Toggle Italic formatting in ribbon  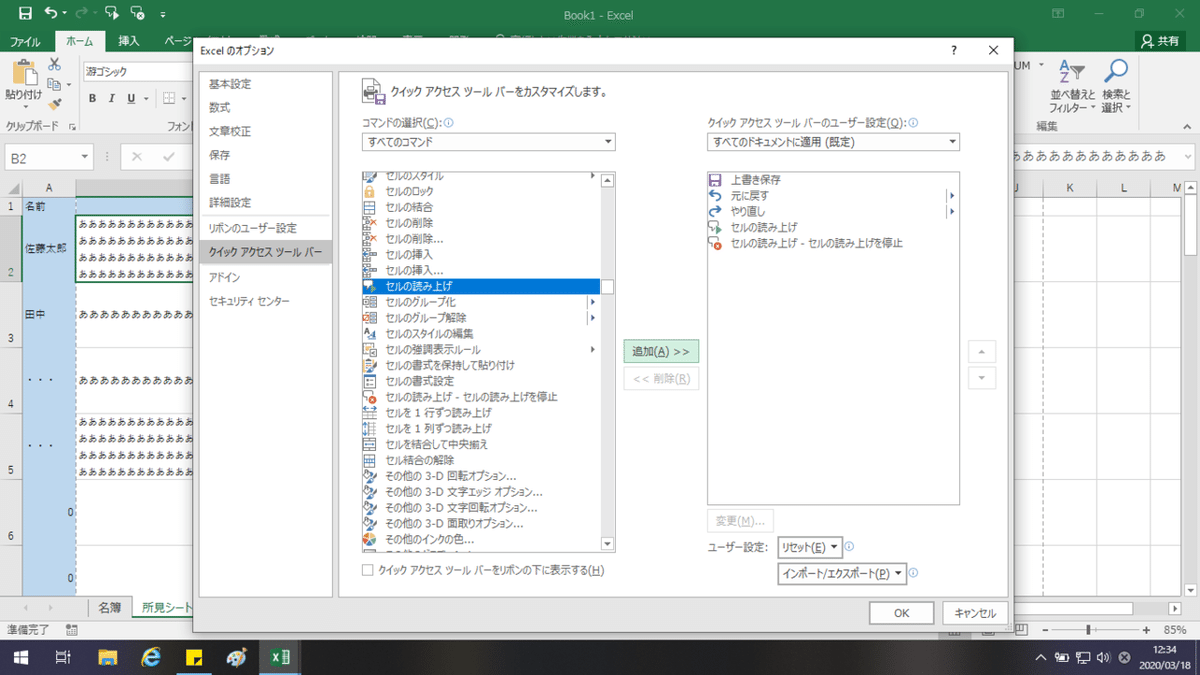112,98
